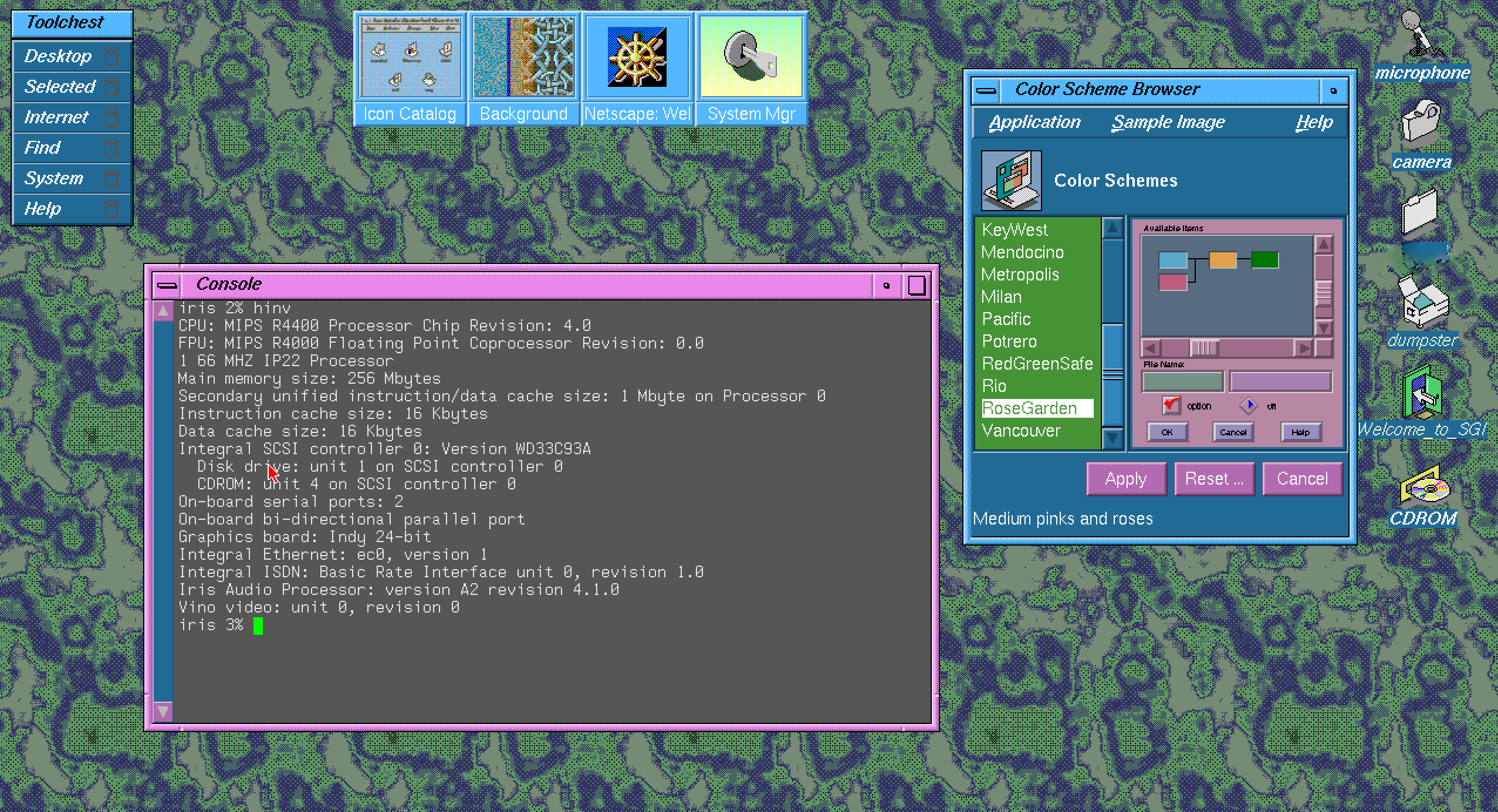Viewport: 1498px width, 812px height.
Task: Toggle the sample option checkbox
Action: (x=1171, y=405)
